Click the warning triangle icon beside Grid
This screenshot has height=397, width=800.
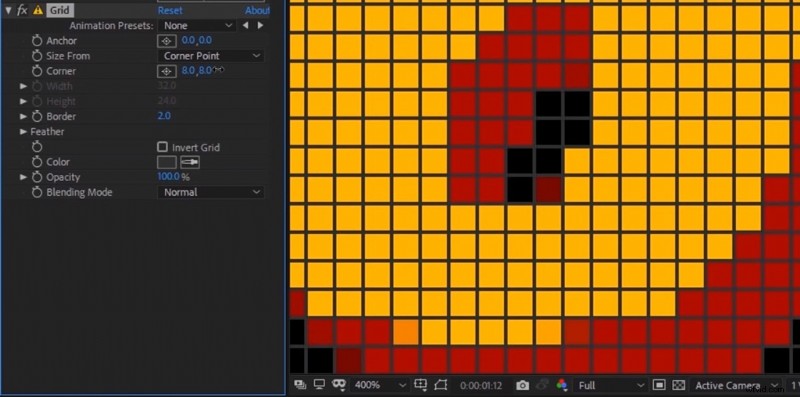[x=38, y=10]
